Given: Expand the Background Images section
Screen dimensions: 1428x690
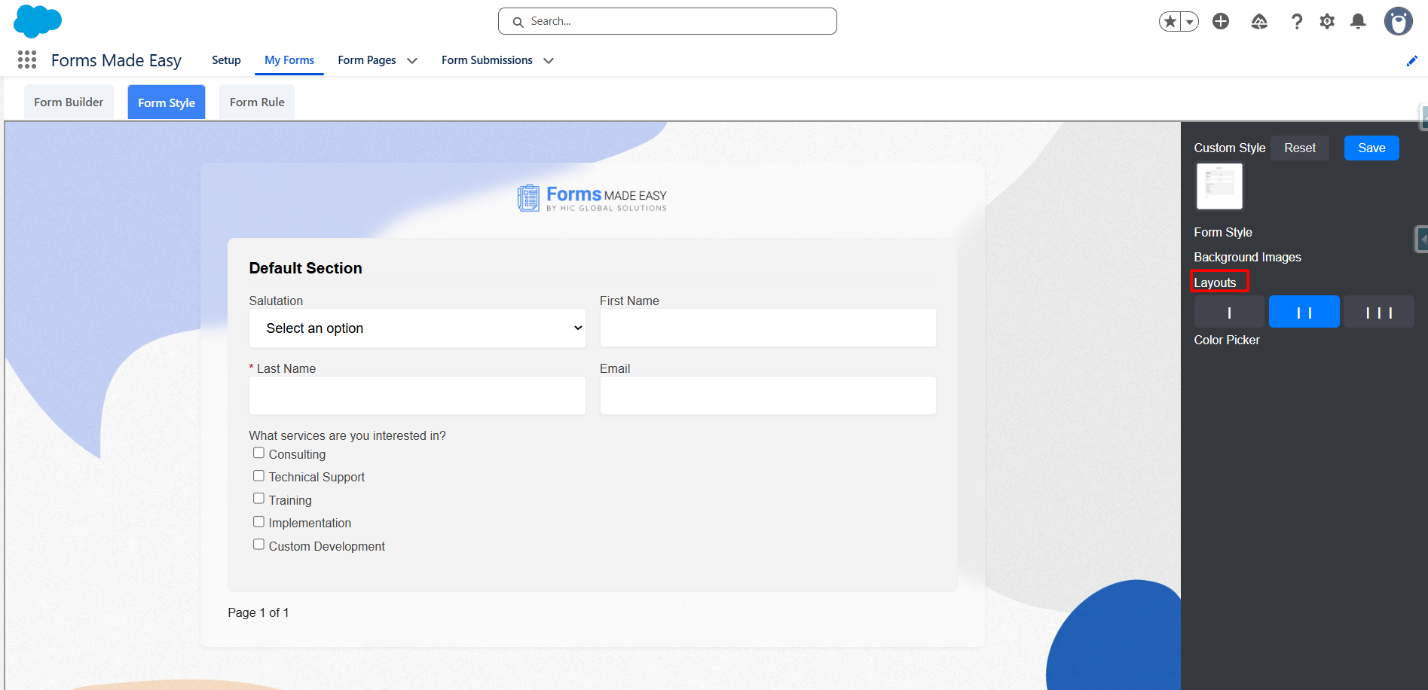Looking at the screenshot, I should (x=1247, y=257).
